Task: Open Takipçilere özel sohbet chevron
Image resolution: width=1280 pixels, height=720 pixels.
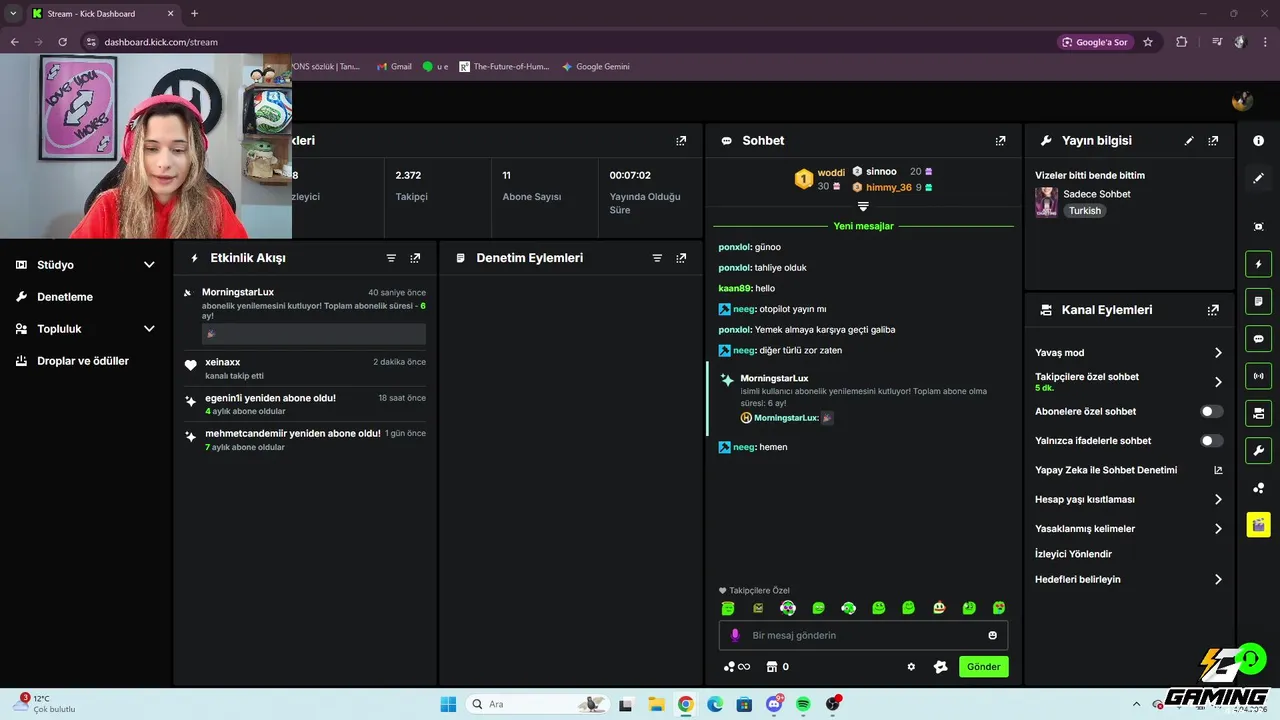Action: (x=1218, y=382)
